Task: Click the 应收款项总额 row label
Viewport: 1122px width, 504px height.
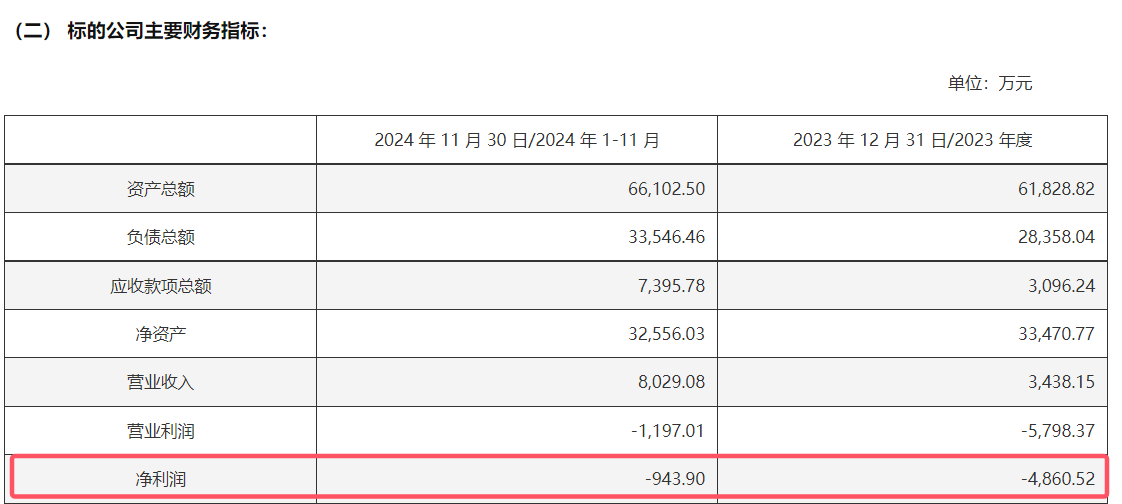Action: coord(161,286)
